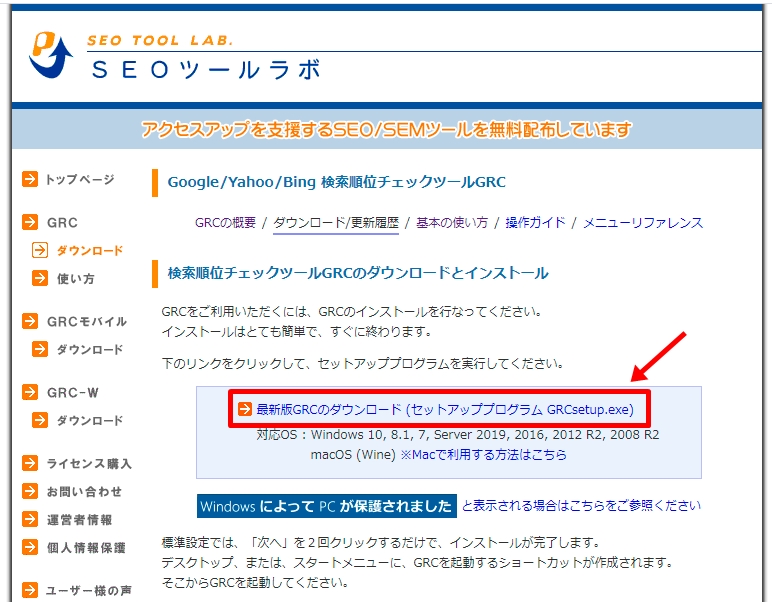The height and width of the screenshot is (602, 772).
Task: Click arrow icon beside GRC sidebar heading
Action: click(30, 222)
